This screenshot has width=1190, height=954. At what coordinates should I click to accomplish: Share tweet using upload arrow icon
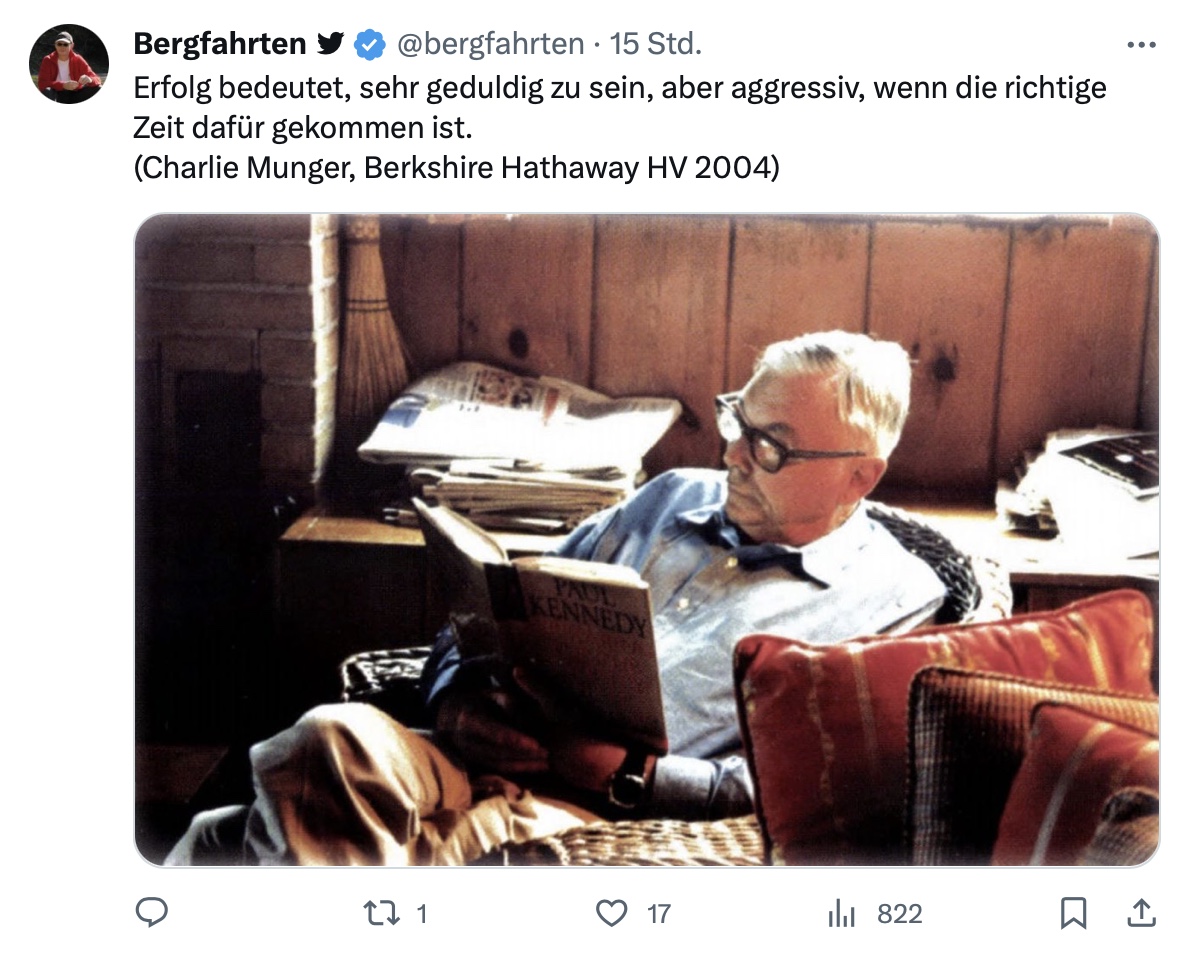point(1141,913)
